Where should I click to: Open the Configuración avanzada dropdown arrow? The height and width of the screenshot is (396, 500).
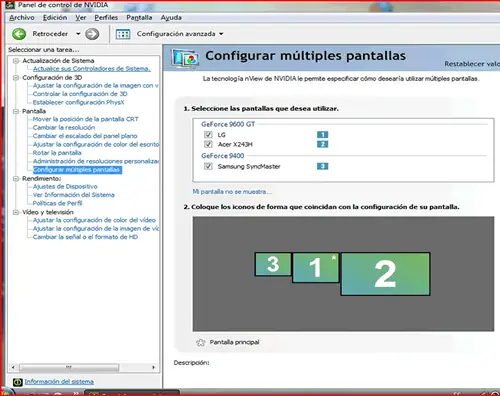point(221,34)
